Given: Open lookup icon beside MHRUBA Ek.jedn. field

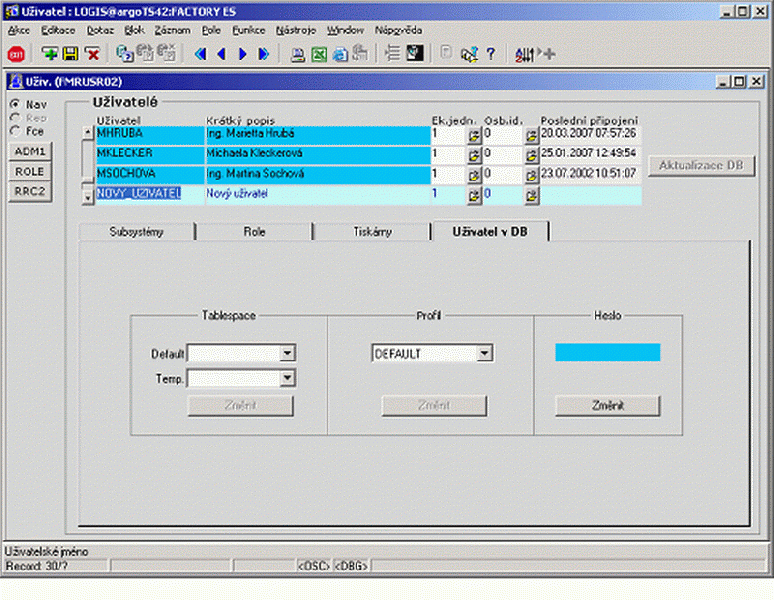Looking at the screenshot, I should [473, 134].
